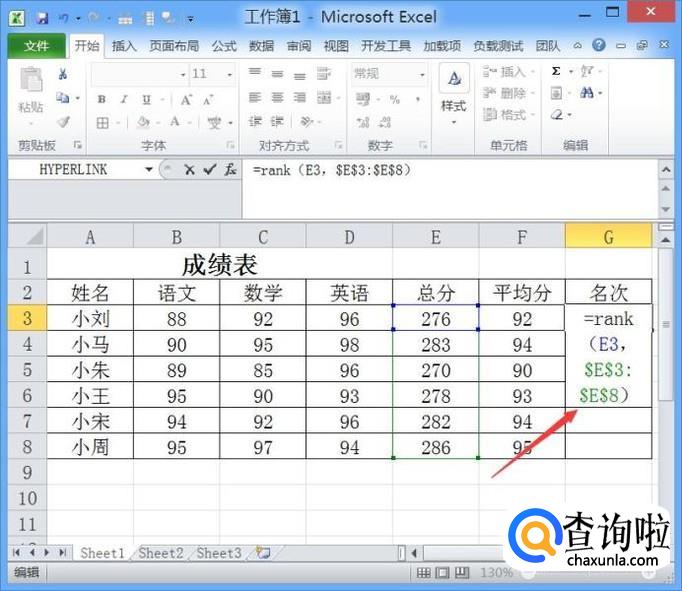Image resolution: width=682 pixels, height=591 pixels.
Task: Switch to the 数据 Data tab
Action: [x=261, y=46]
